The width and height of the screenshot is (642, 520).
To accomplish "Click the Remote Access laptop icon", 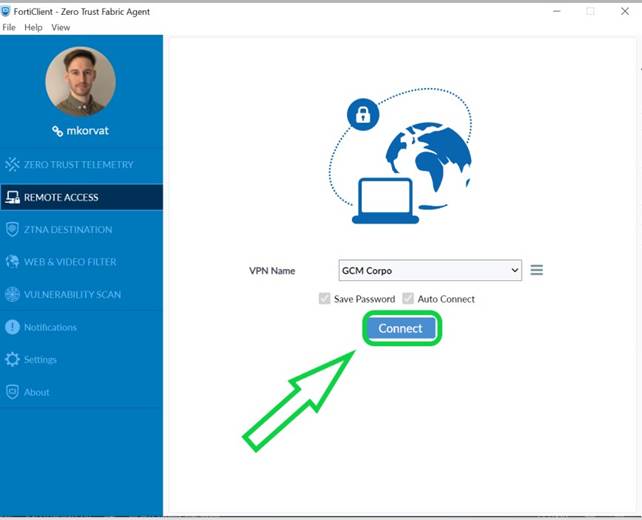I will [x=12, y=197].
